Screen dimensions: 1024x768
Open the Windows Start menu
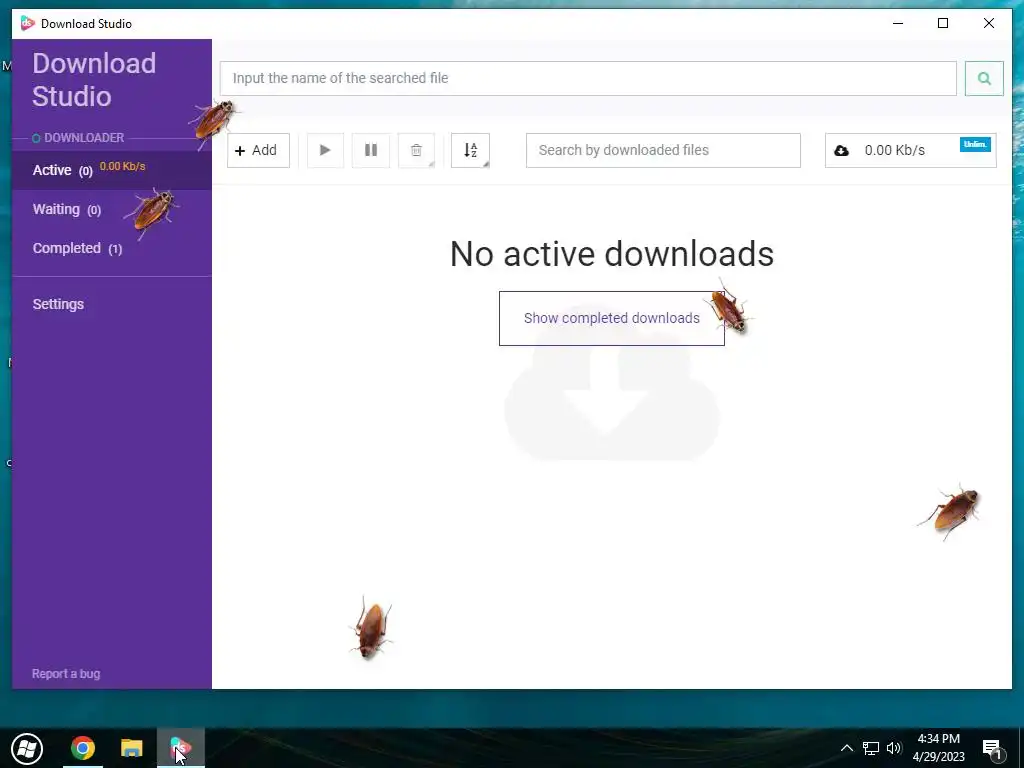(27, 748)
